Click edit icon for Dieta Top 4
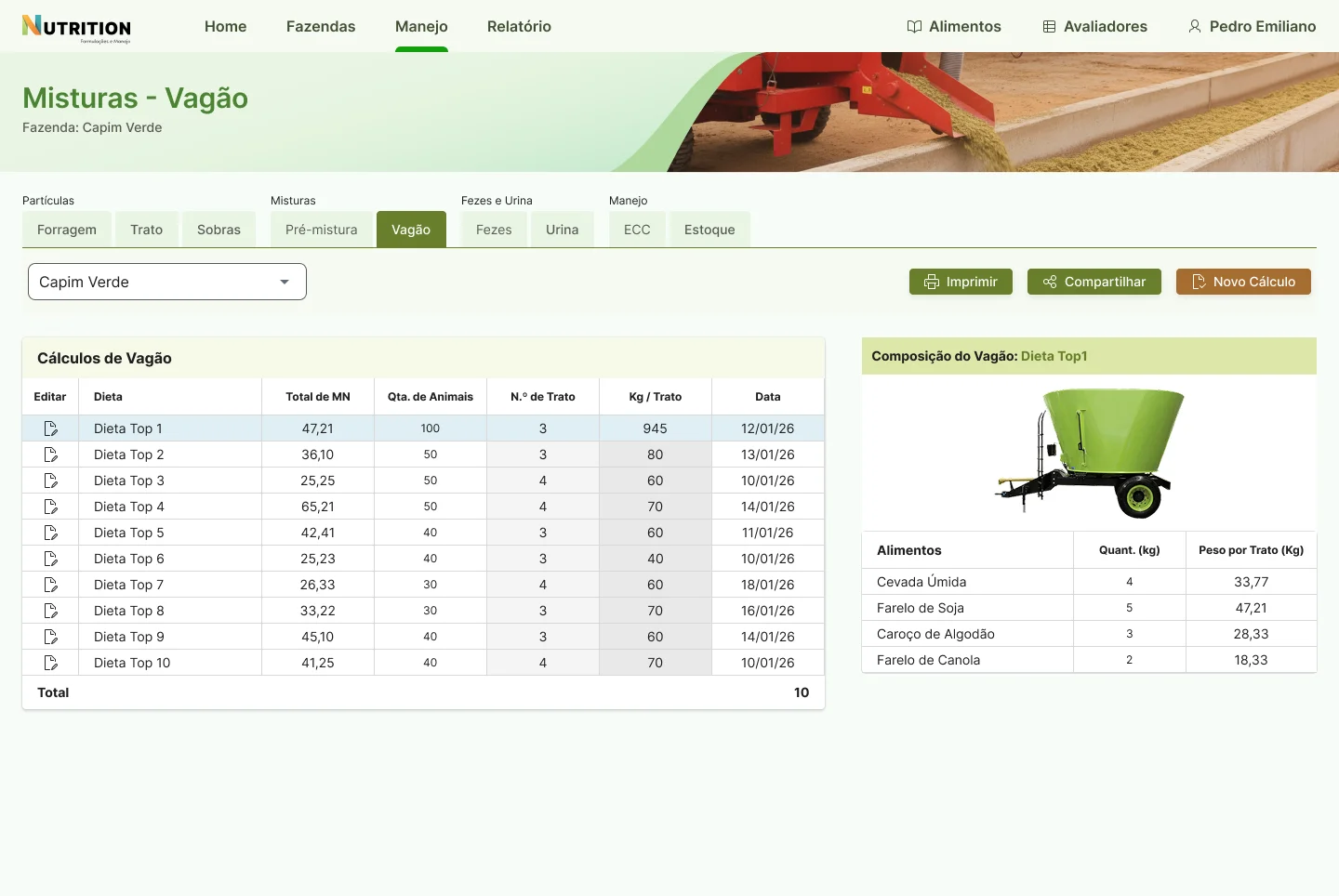This screenshot has height=896, width=1339. 50,507
